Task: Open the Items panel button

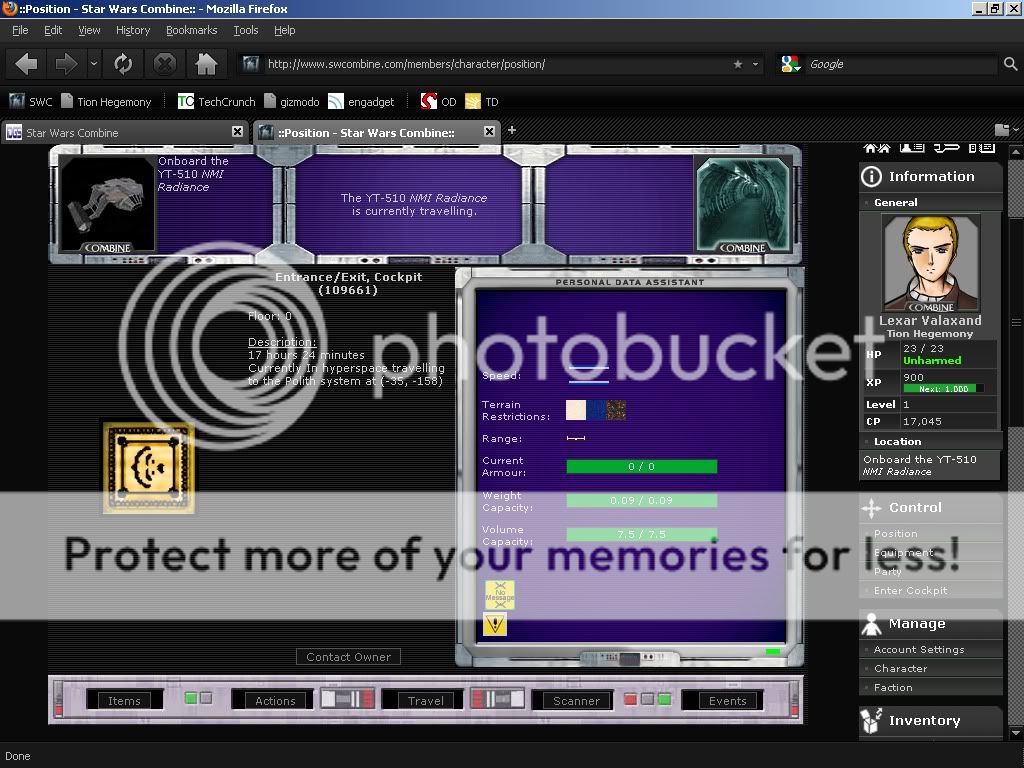Action: (124, 701)
